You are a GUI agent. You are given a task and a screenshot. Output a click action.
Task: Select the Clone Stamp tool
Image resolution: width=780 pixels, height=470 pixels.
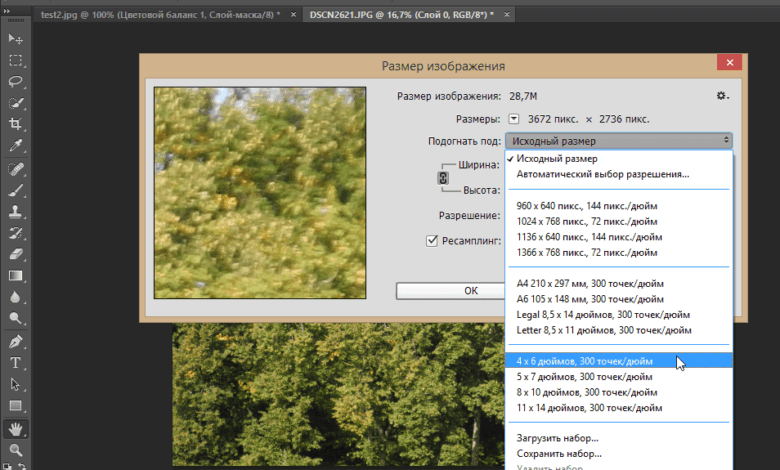(x=16, y=211)
